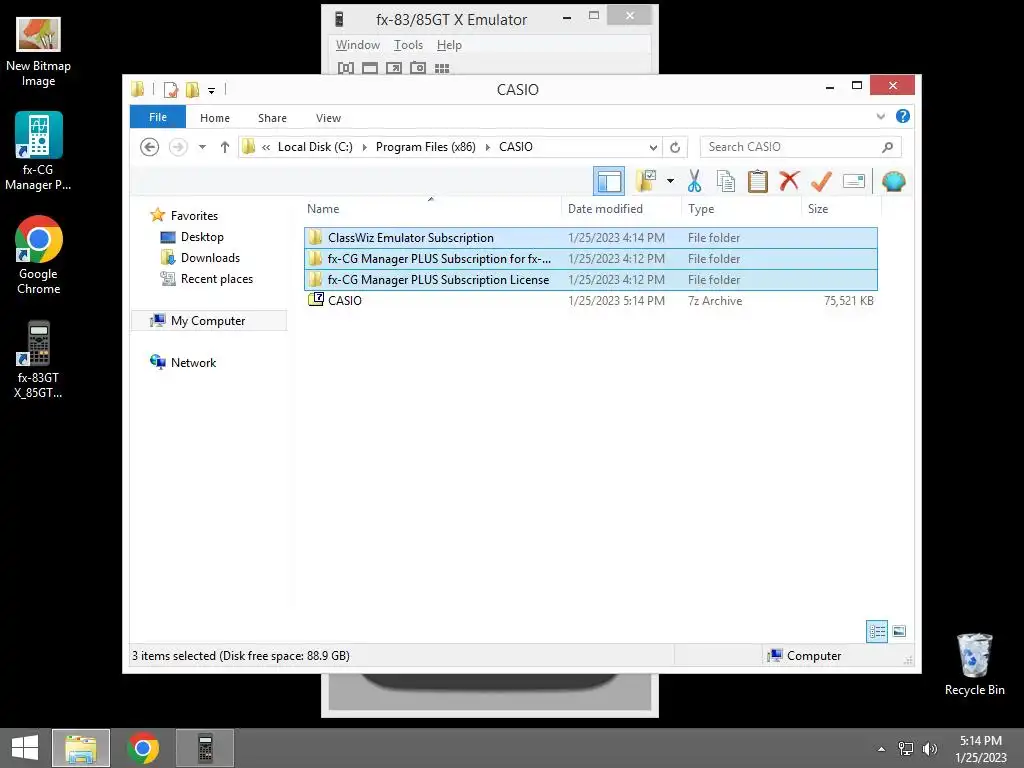Click the New Folder quick access icon
The image size is (1024, 768).
[192, 89]
